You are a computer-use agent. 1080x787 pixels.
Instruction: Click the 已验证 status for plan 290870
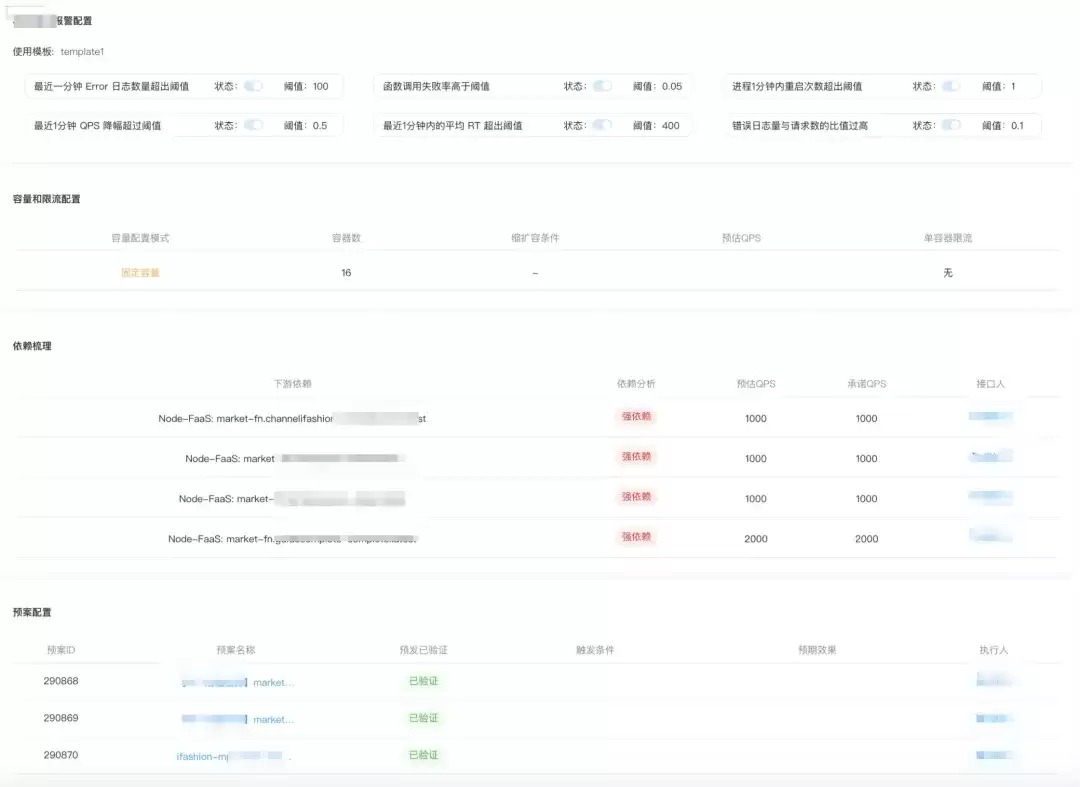424,755
